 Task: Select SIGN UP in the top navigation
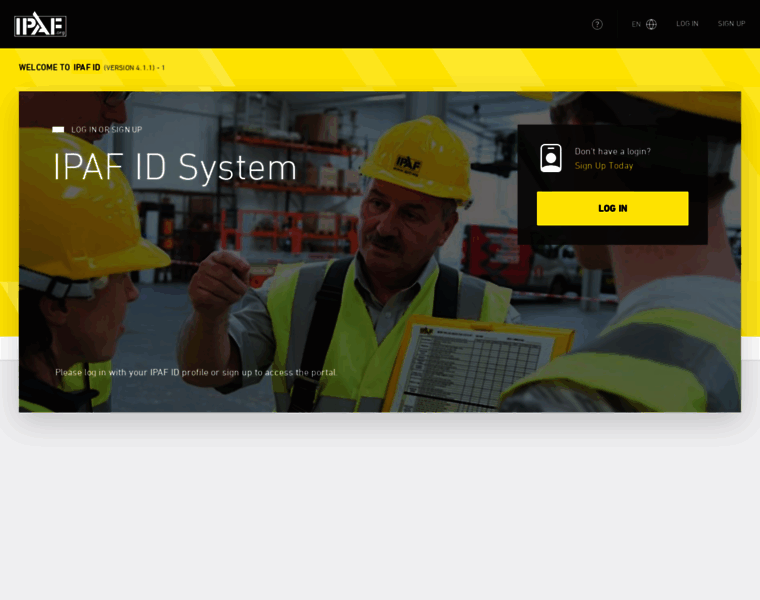pos(731,24)
